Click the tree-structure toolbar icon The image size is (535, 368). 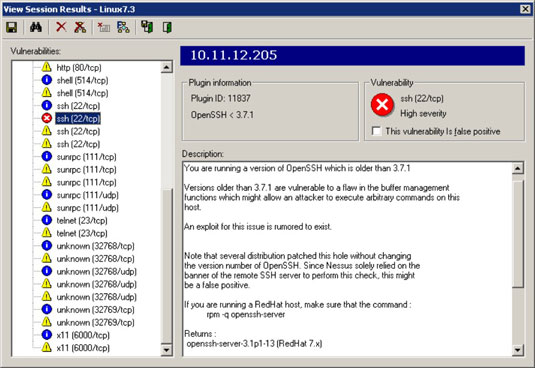(123, 27)
